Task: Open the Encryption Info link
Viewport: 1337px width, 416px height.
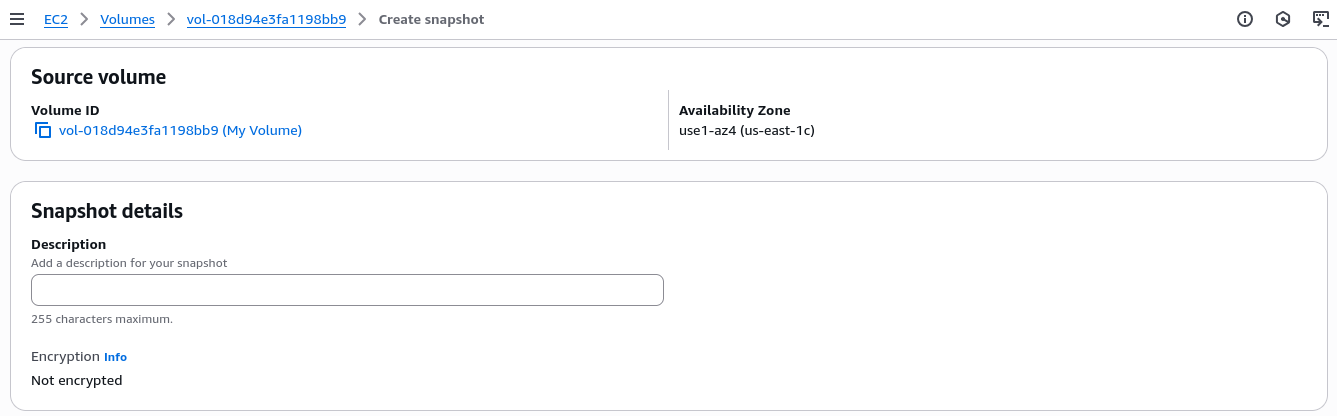Action: coord(115,357)
